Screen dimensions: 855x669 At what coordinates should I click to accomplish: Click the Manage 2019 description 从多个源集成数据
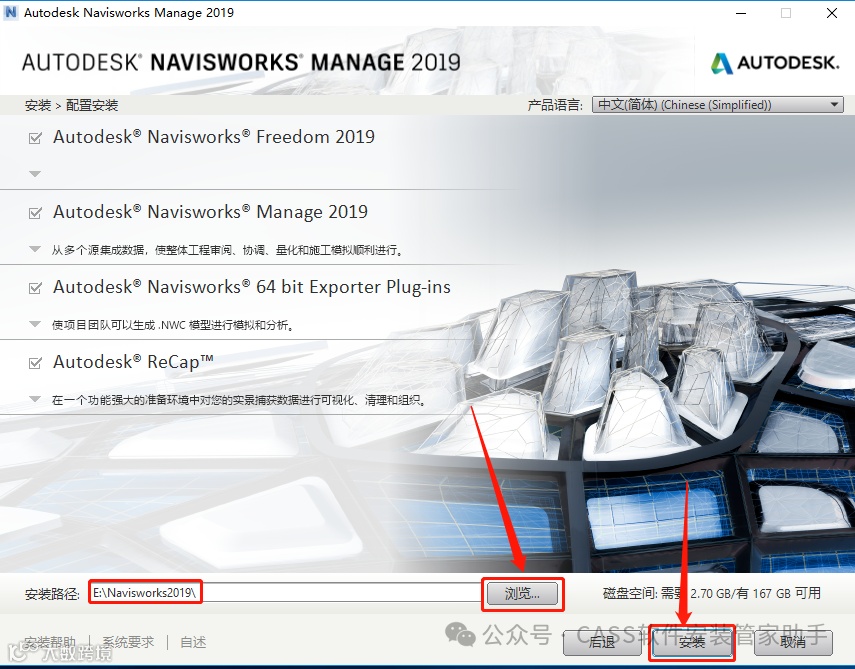[228, 250]
